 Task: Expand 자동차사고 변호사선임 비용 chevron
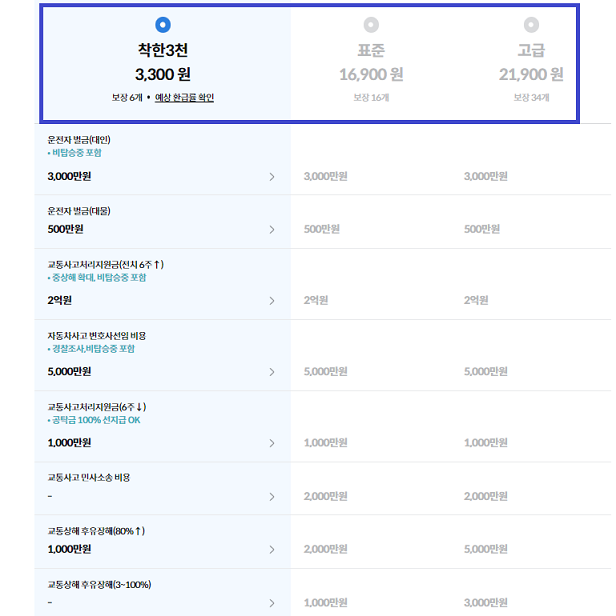pos(272,372)
